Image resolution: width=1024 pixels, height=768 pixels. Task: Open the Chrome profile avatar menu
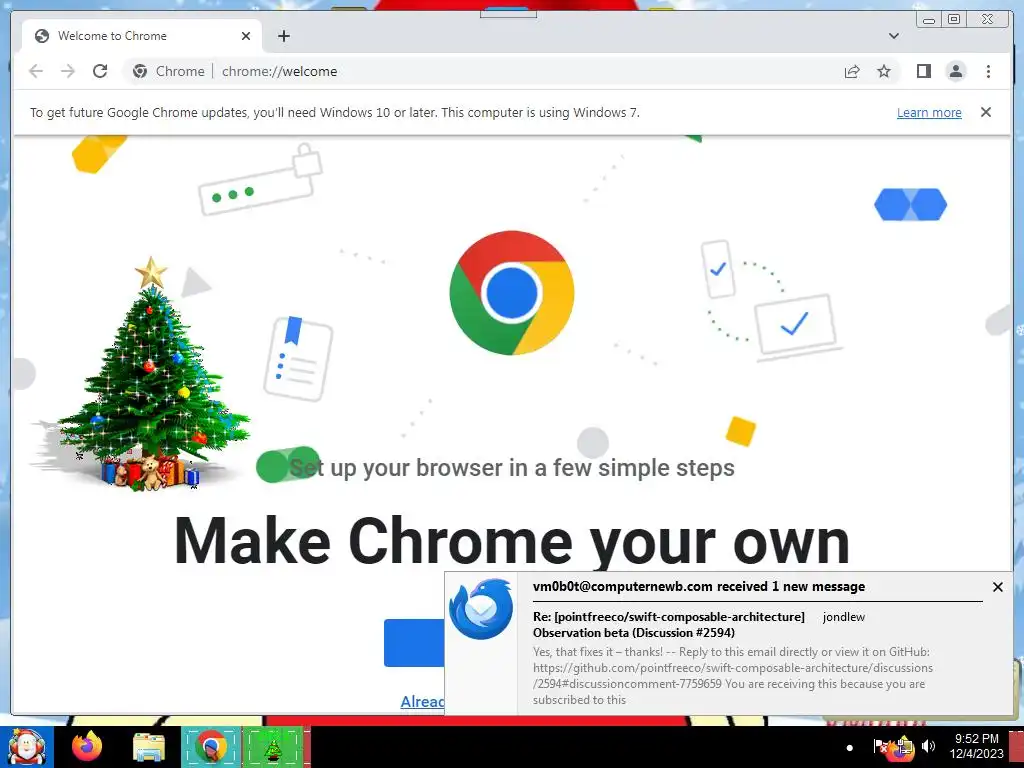955,71
